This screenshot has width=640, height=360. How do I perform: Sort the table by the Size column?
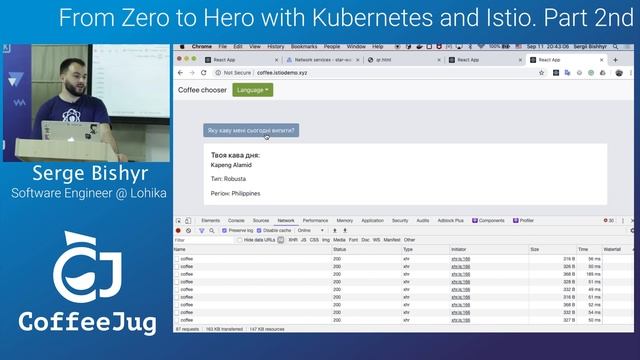tap(552, 249)
